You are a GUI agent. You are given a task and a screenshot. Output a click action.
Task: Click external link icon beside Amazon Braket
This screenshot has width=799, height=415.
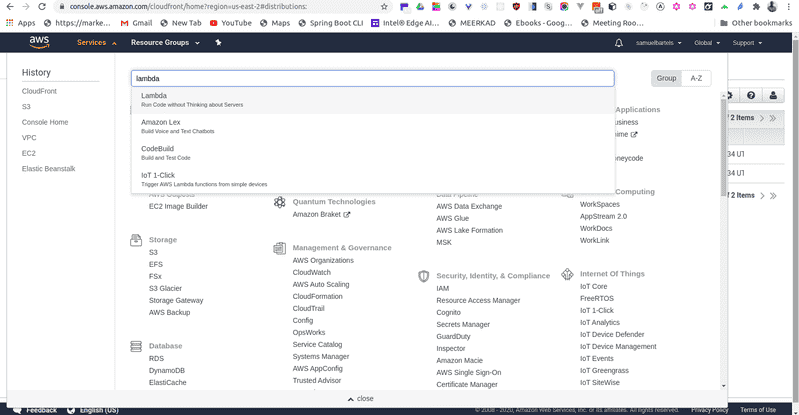tap(347, 215)
